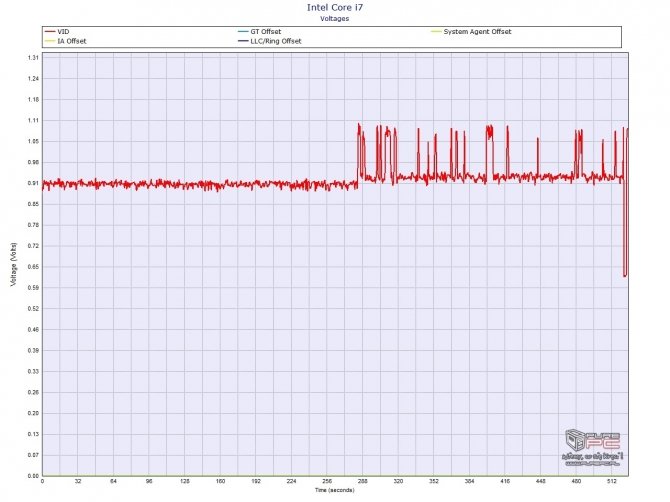Click the Intel Core i7 chart title
The width and height of the screenshot is (670, 502).
tap(335, 8)
